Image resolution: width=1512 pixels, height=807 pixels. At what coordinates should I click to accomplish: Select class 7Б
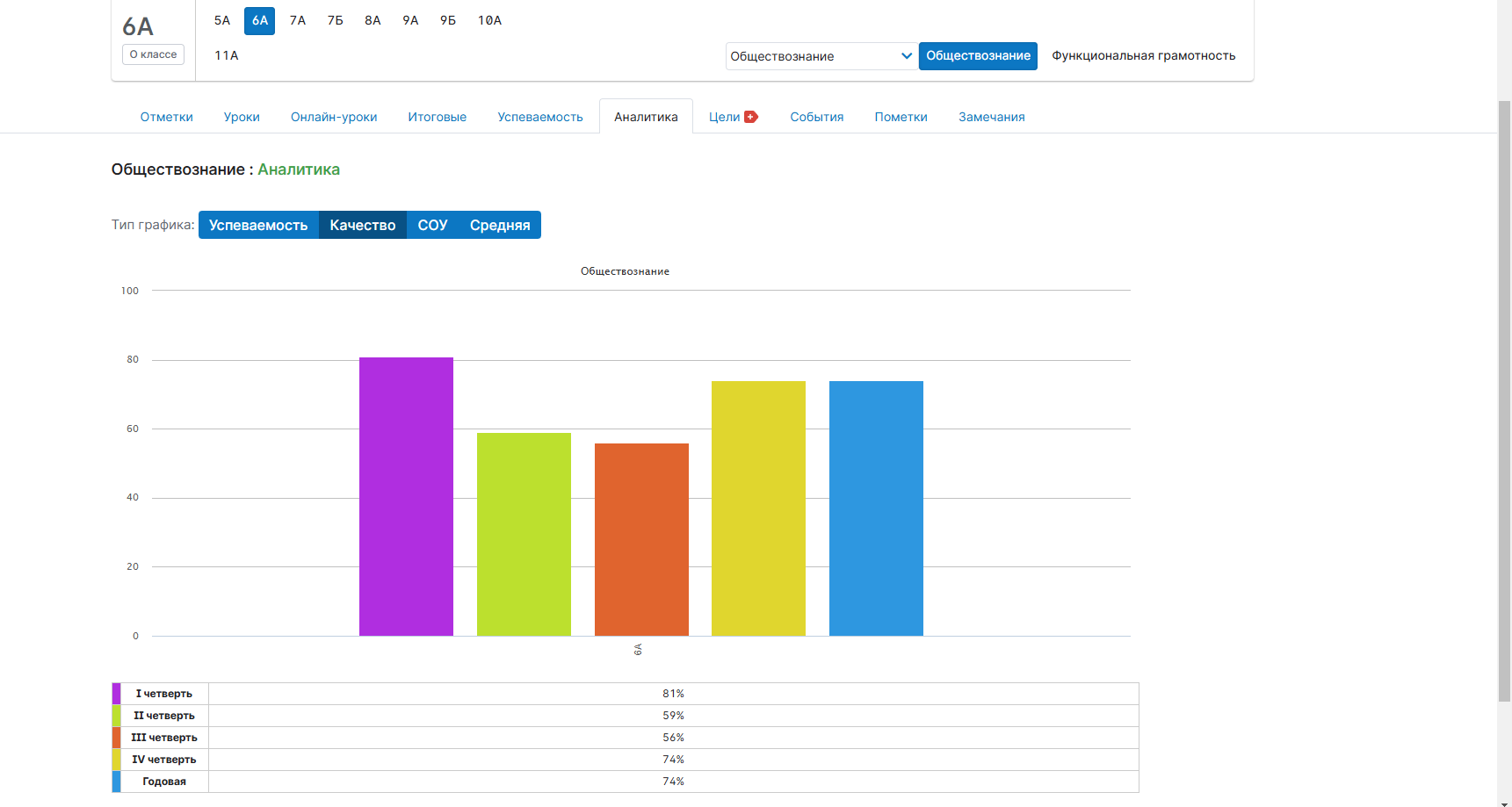point(336,20)
